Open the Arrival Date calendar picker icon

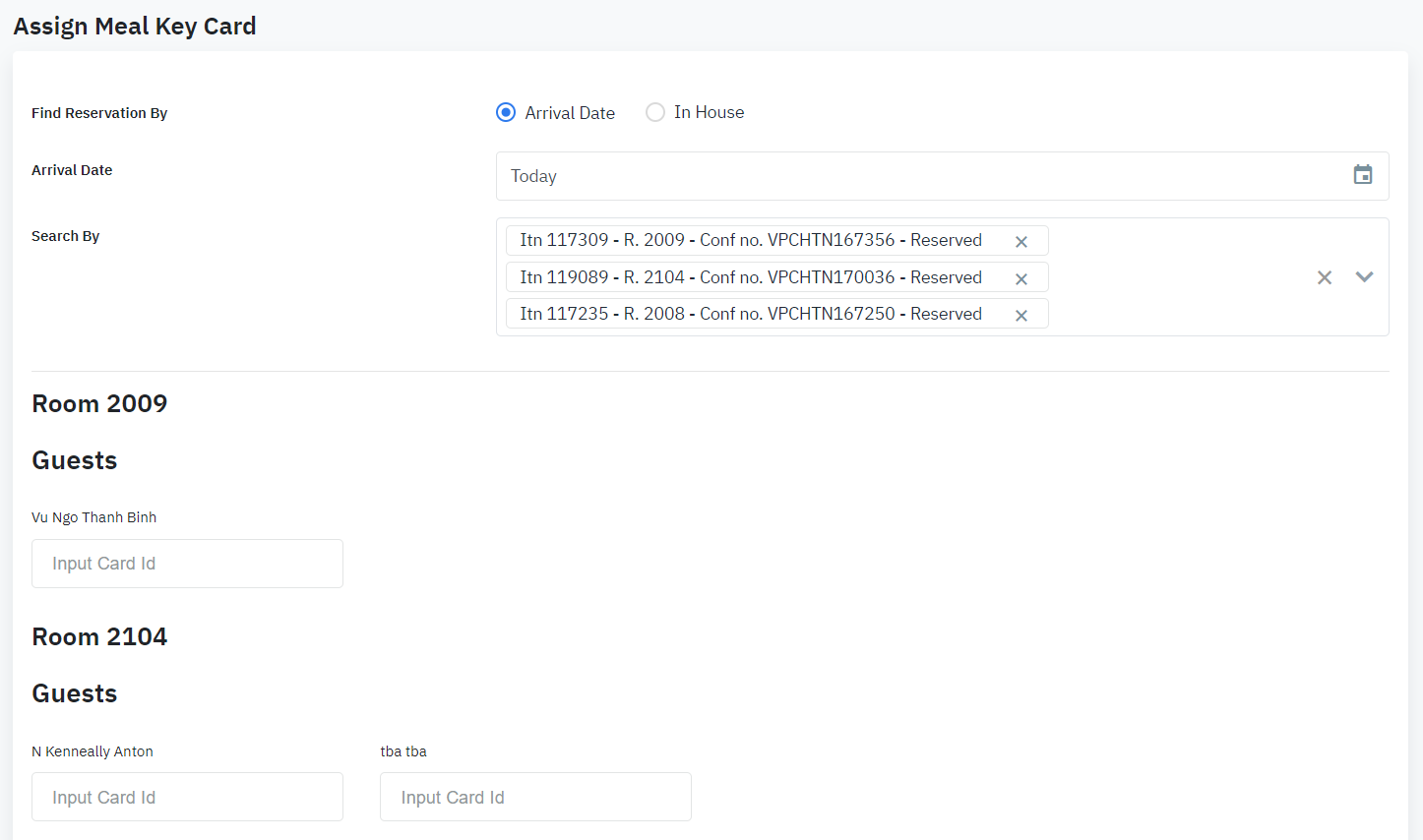pyautogui.click(x=1362, y=175)
